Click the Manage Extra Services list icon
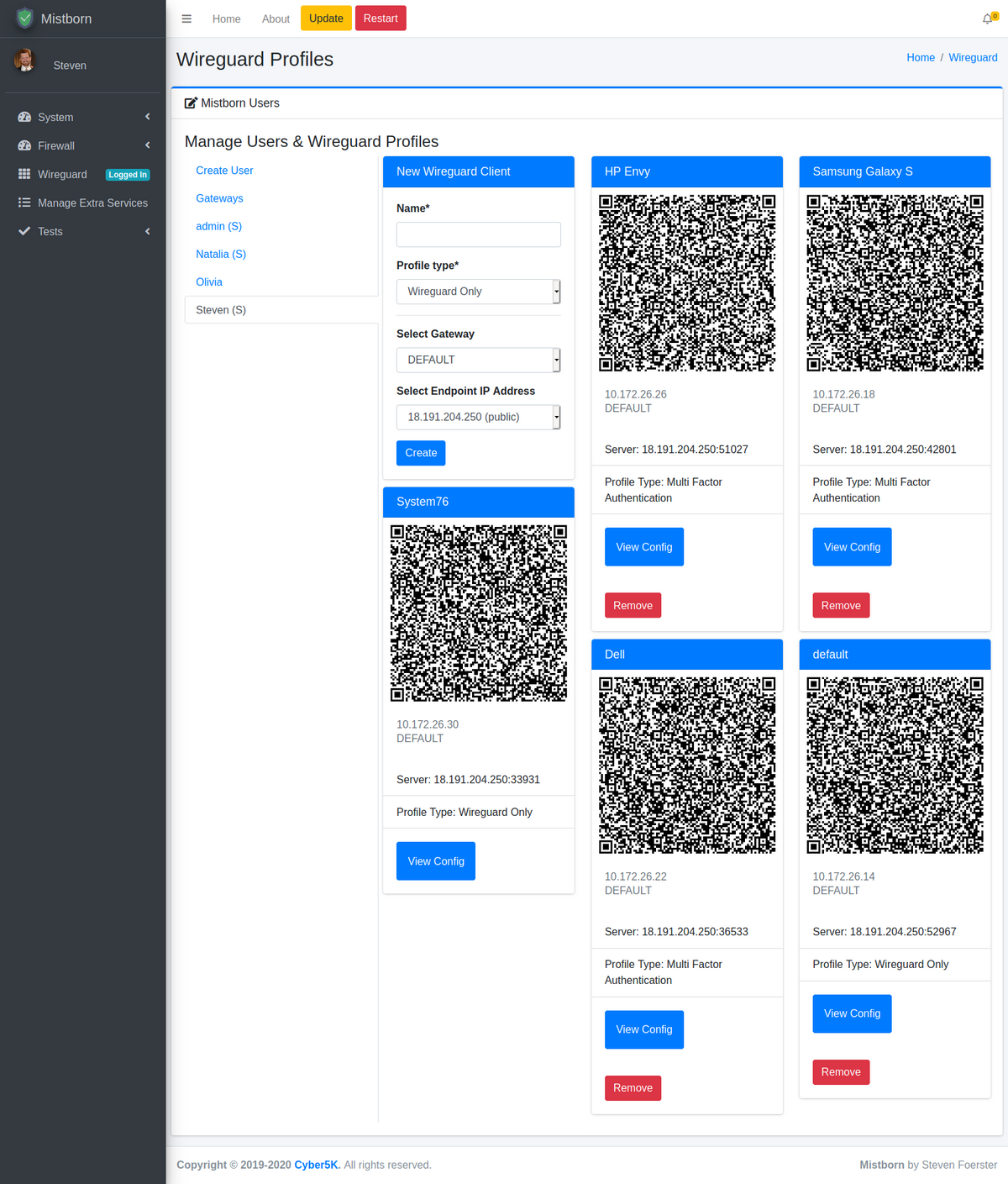The width and height of the screenshot is (1008, 1184). point(24,203)
